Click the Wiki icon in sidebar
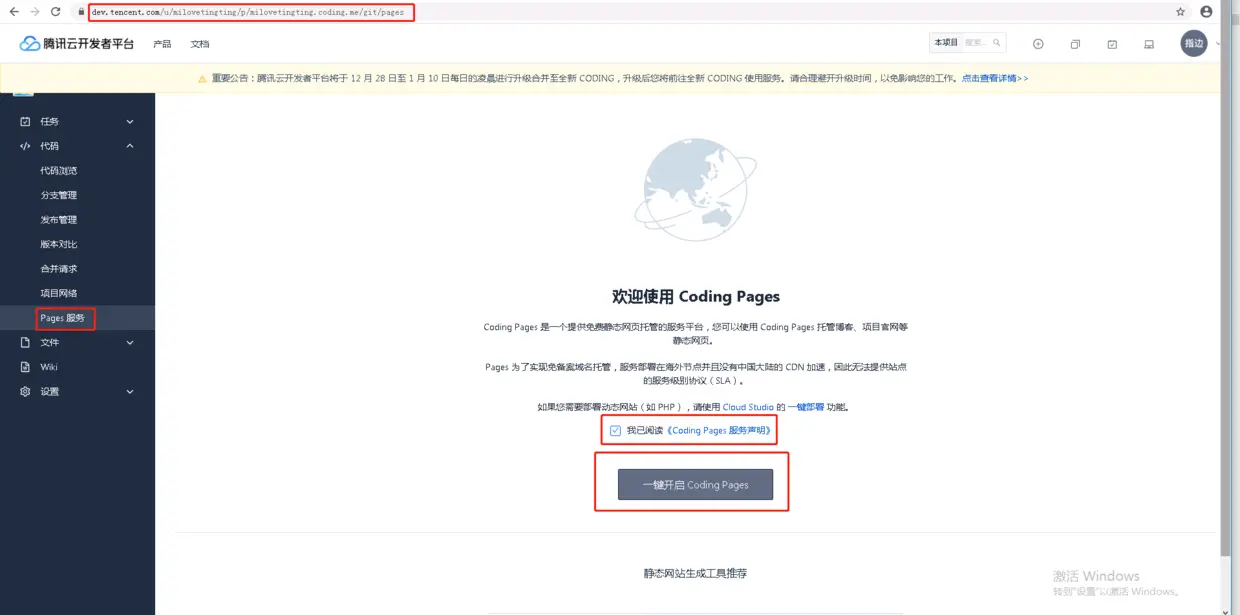The height and width of the screenshot is (615, 1240). [x=23, y=367]
